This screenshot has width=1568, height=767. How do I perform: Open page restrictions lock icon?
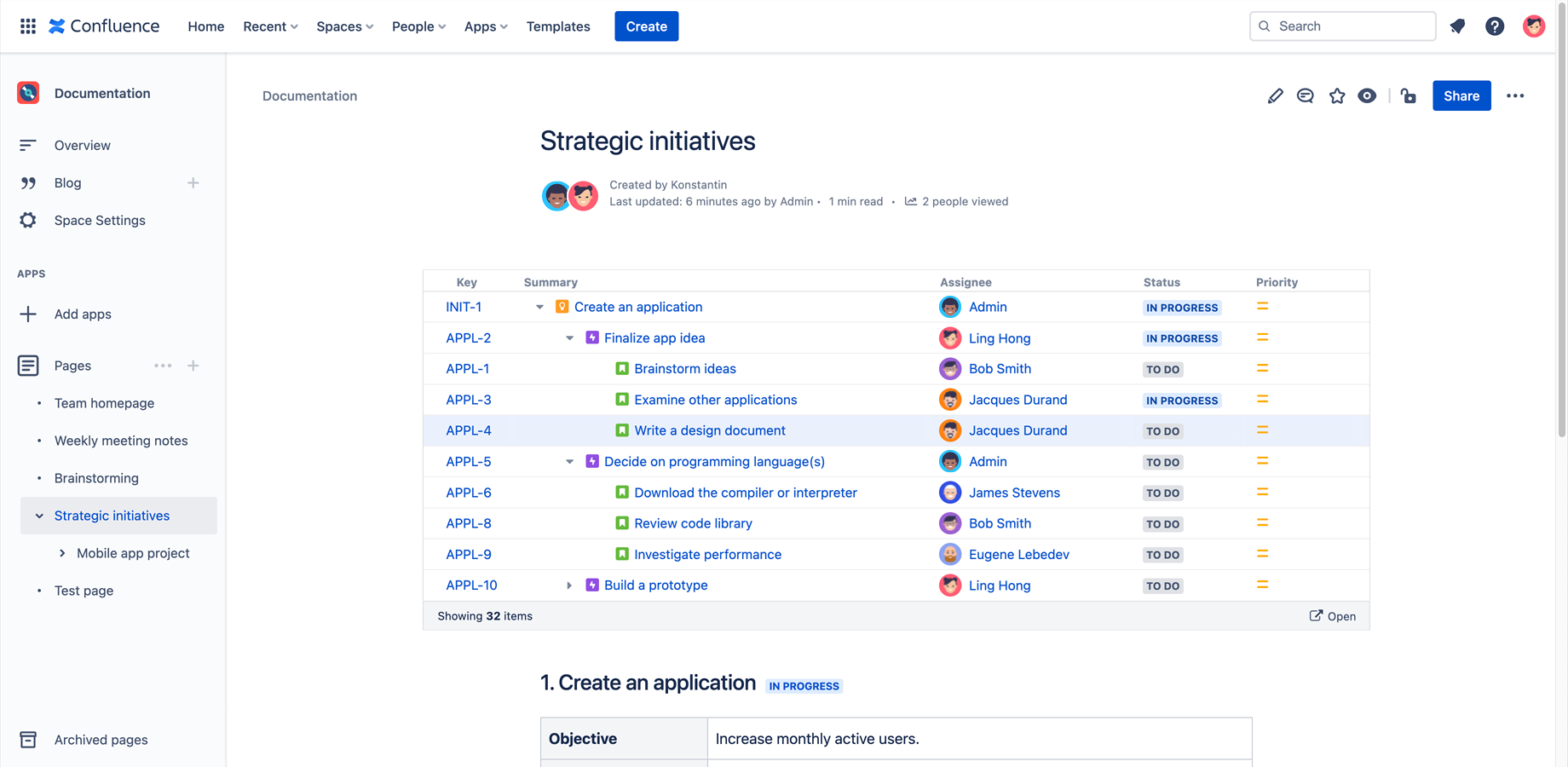point(1409,96)
